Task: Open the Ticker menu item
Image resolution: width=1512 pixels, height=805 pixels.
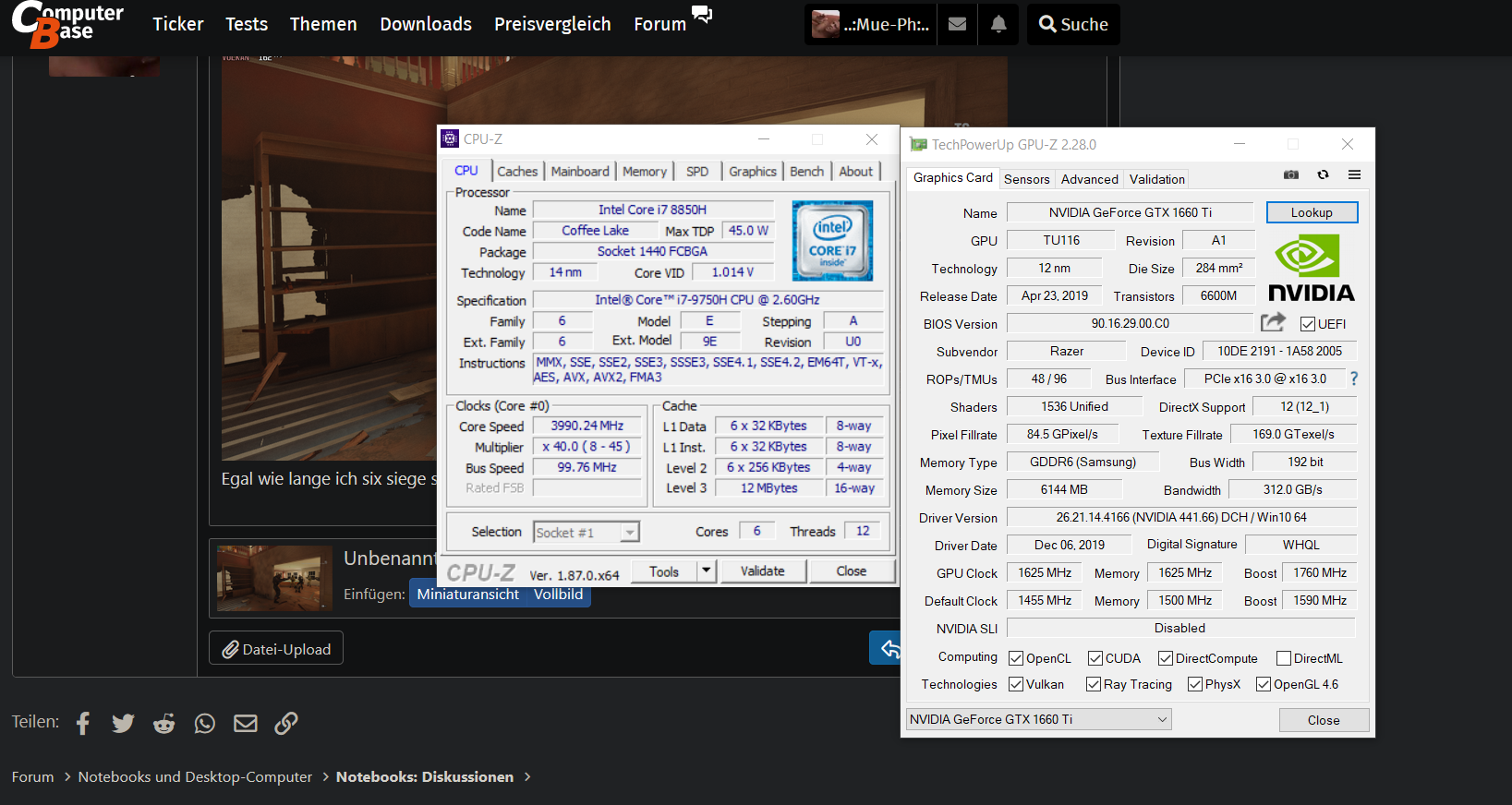Action: [178, 24]
